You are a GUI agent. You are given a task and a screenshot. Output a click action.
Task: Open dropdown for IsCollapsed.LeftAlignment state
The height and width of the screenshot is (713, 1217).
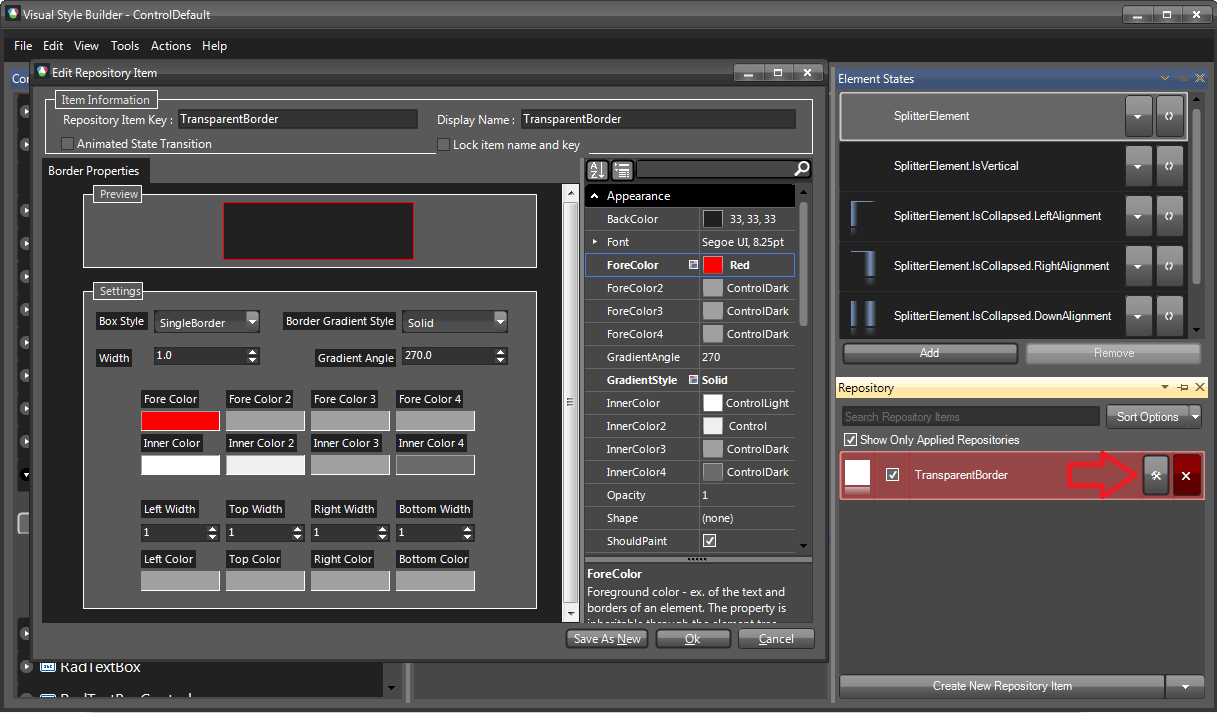(x=1138, y=216)
